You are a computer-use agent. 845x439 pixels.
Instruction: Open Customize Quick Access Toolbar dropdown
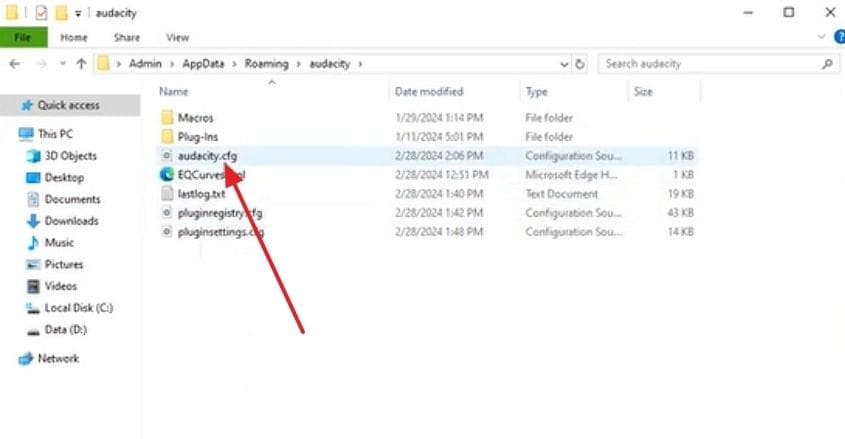point(78,13)
